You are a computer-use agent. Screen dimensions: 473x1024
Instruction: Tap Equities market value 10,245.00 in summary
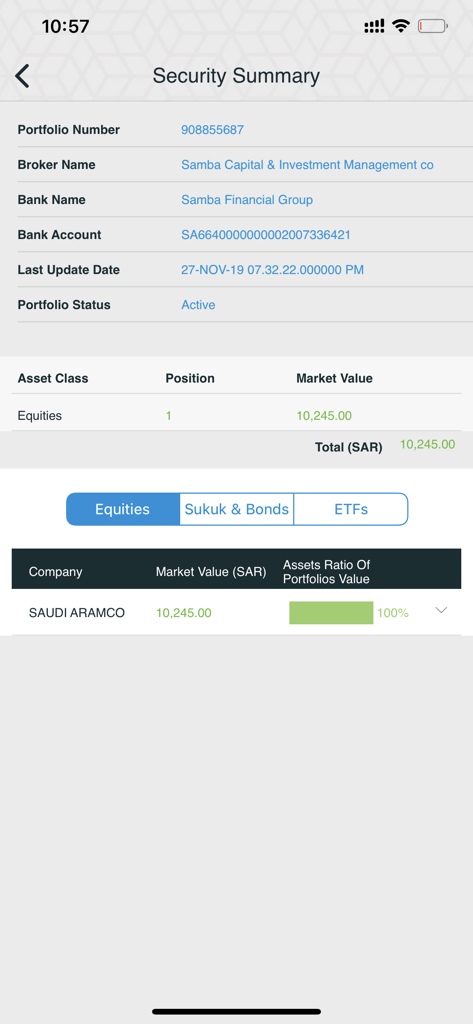[x=324, y=415]
